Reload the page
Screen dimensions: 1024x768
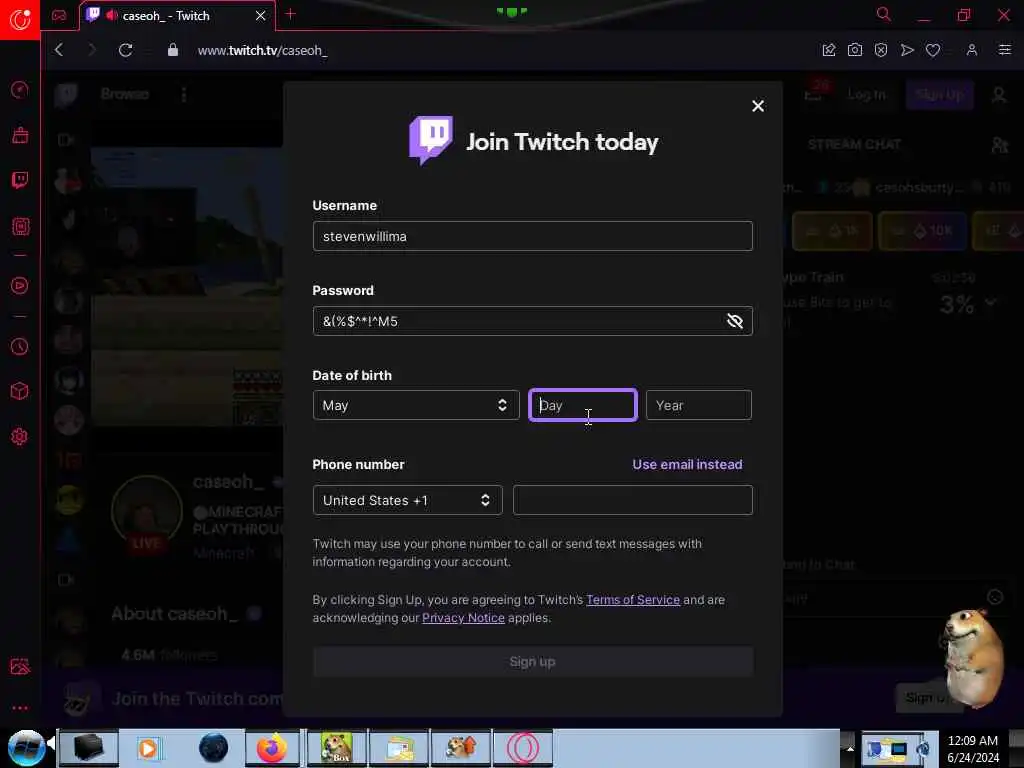(125, 50)
